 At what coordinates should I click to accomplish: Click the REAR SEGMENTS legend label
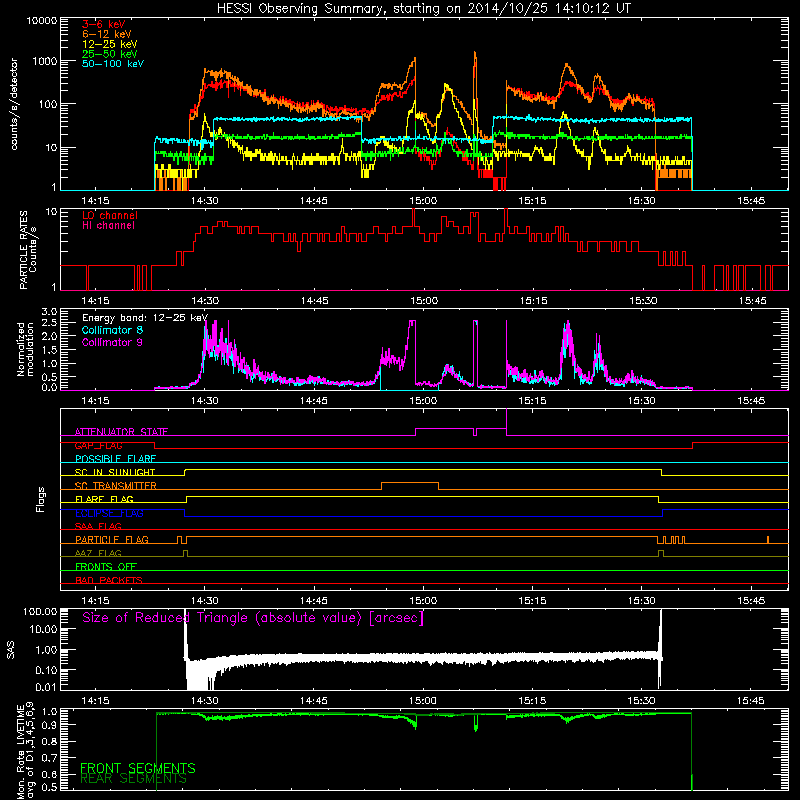tap(134, 779)
